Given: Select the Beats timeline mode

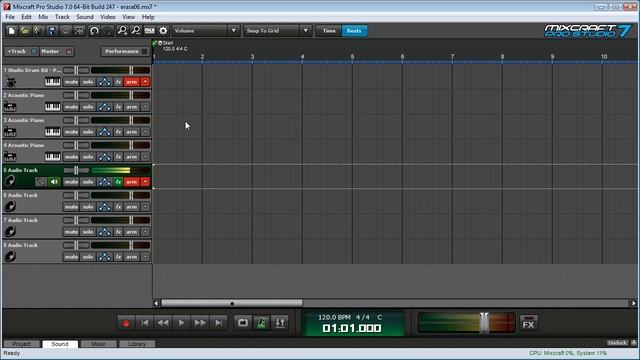Looking at the screenshot, I should (354, 31).
